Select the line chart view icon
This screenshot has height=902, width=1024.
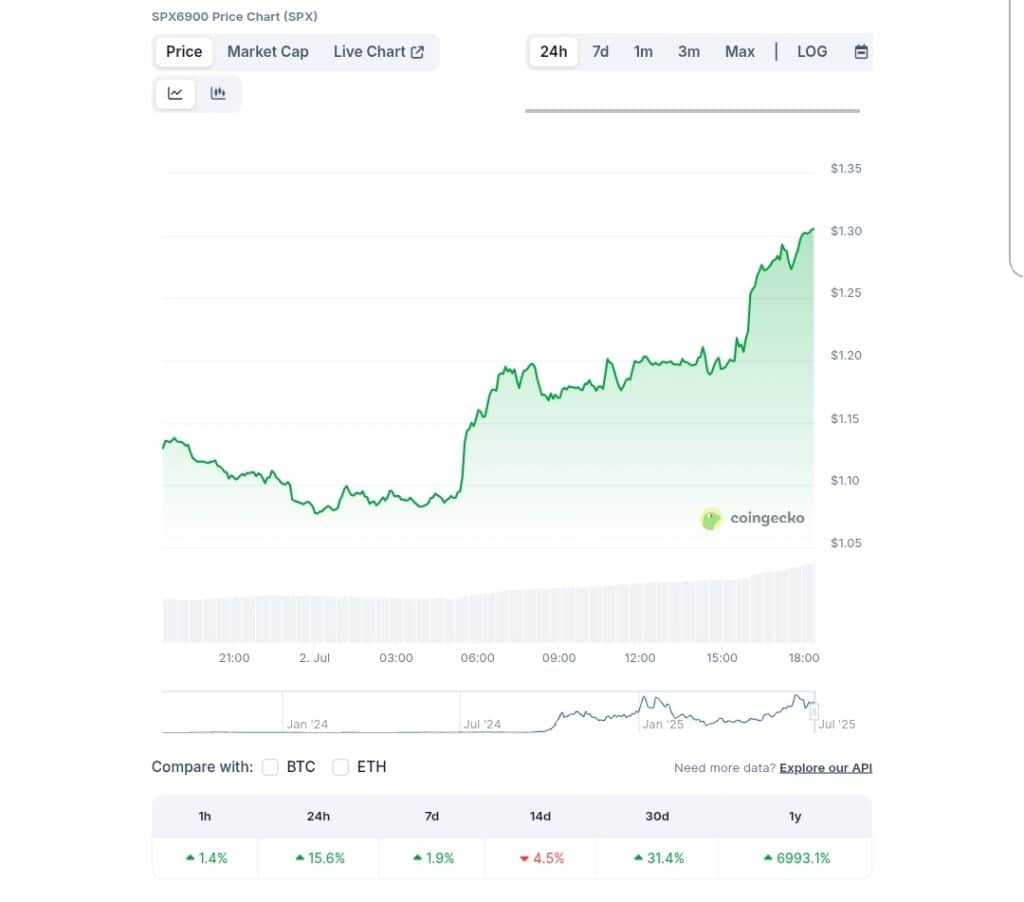(x=175, y=93)
